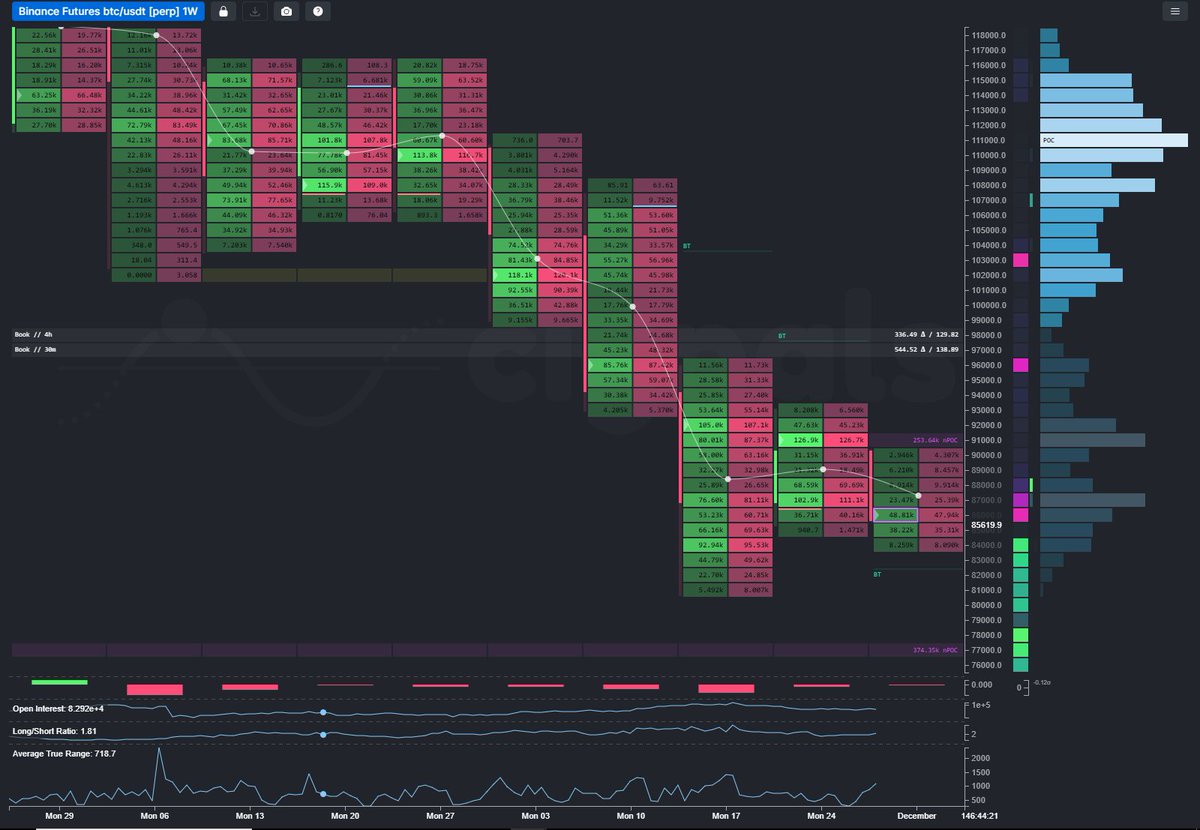Image resolution: width=1200 pixels, height=830 pixels.
Task: Click the teal BT label on the delta row
Action: [784, 333]
